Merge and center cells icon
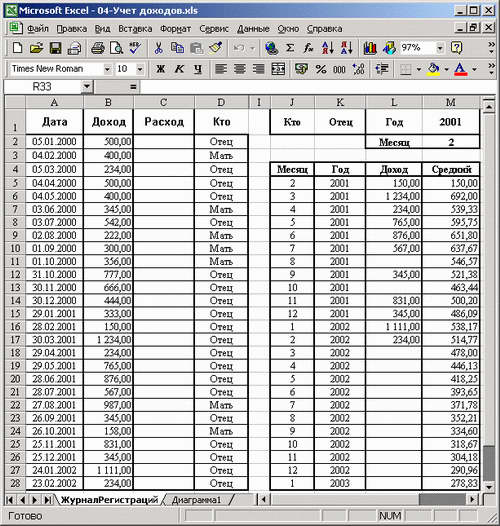The image size is (500, 526). point(278,69)
